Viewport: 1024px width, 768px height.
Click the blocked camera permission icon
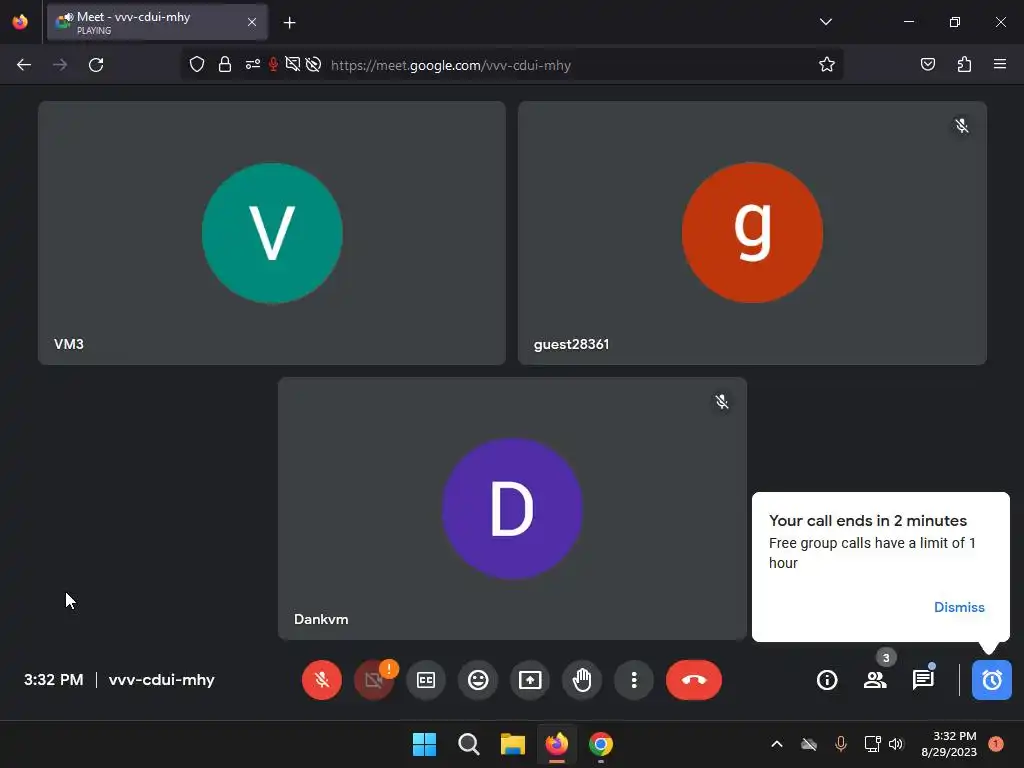(293, 64)
